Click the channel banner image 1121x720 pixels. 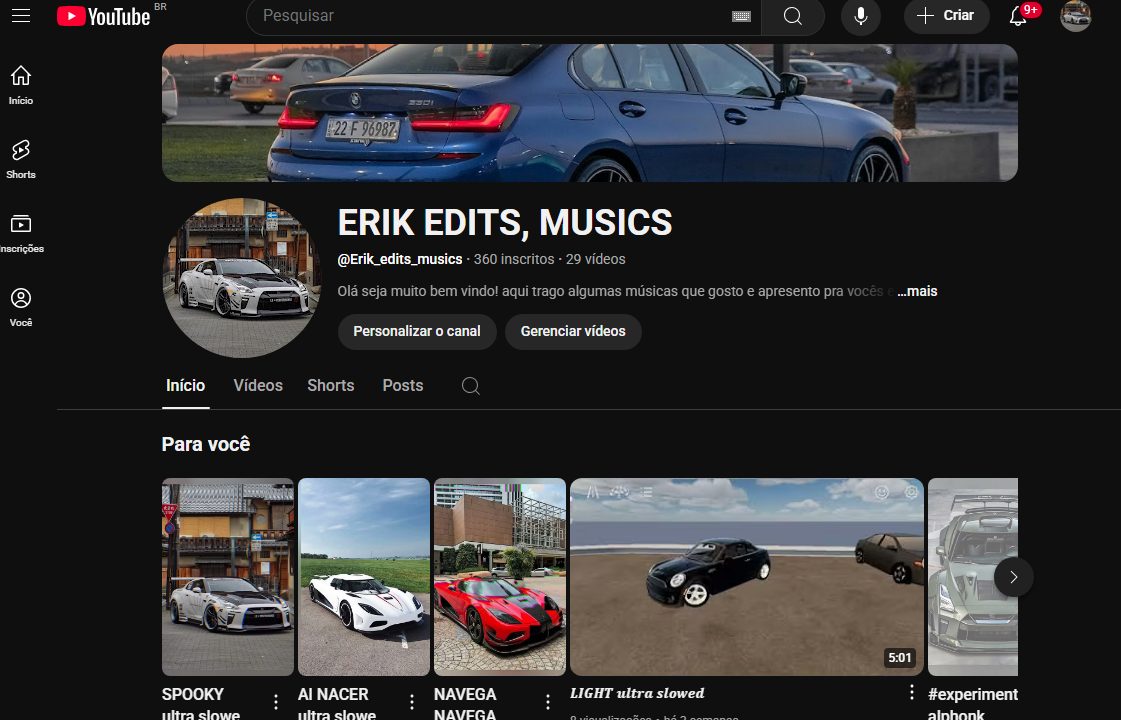pos(590,113)
